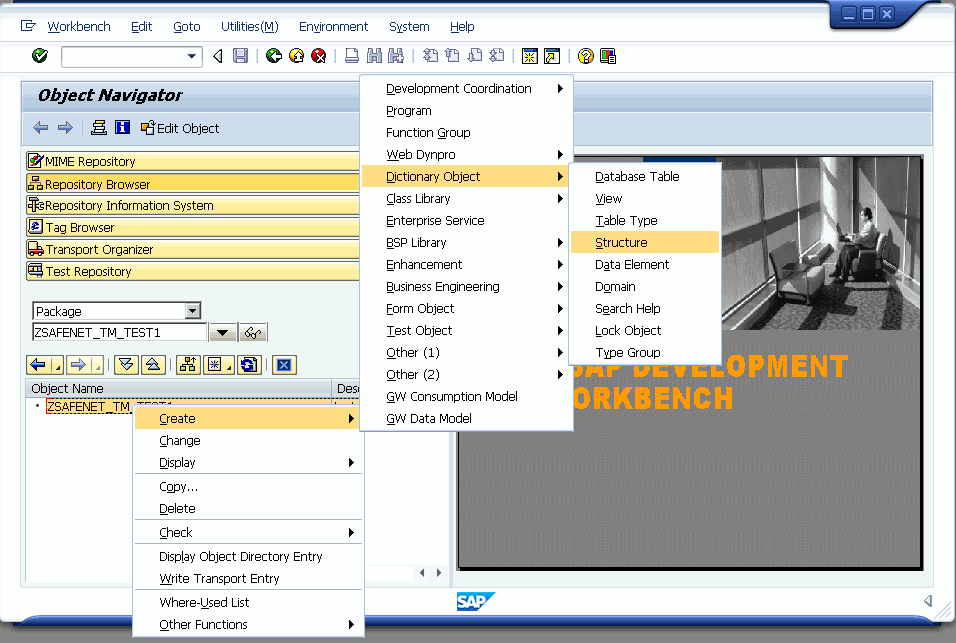This screenshot has height=643, width=956.
Task: Click the tree Previous object arrow icon
Action: point(38,364)
